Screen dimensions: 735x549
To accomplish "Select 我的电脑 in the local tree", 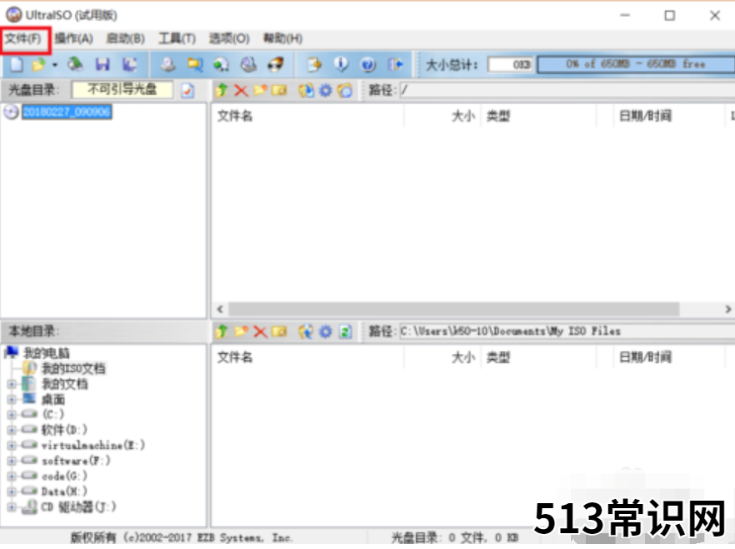I will (46, 353).
